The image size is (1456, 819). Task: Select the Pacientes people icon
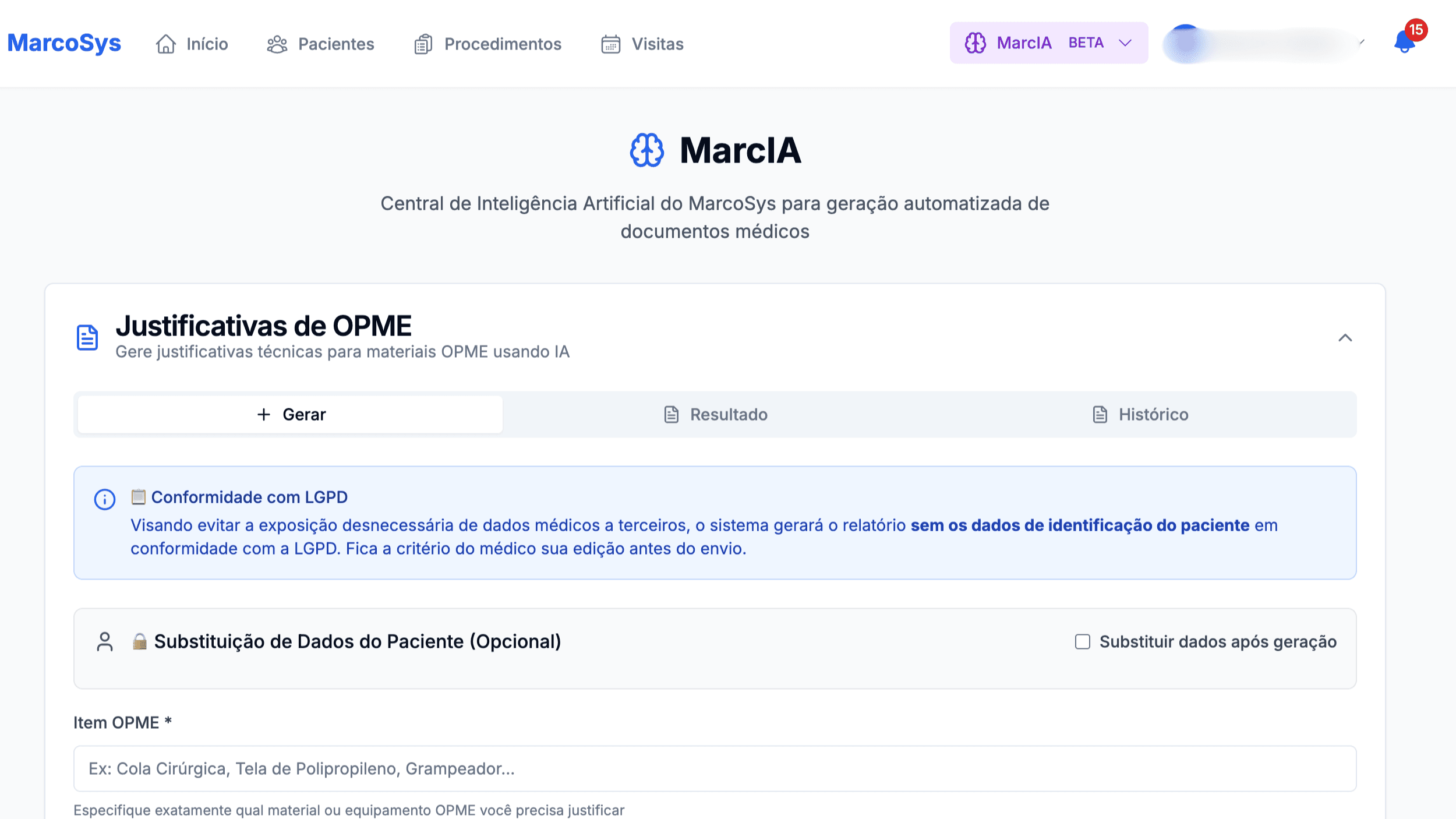point(278,43)
